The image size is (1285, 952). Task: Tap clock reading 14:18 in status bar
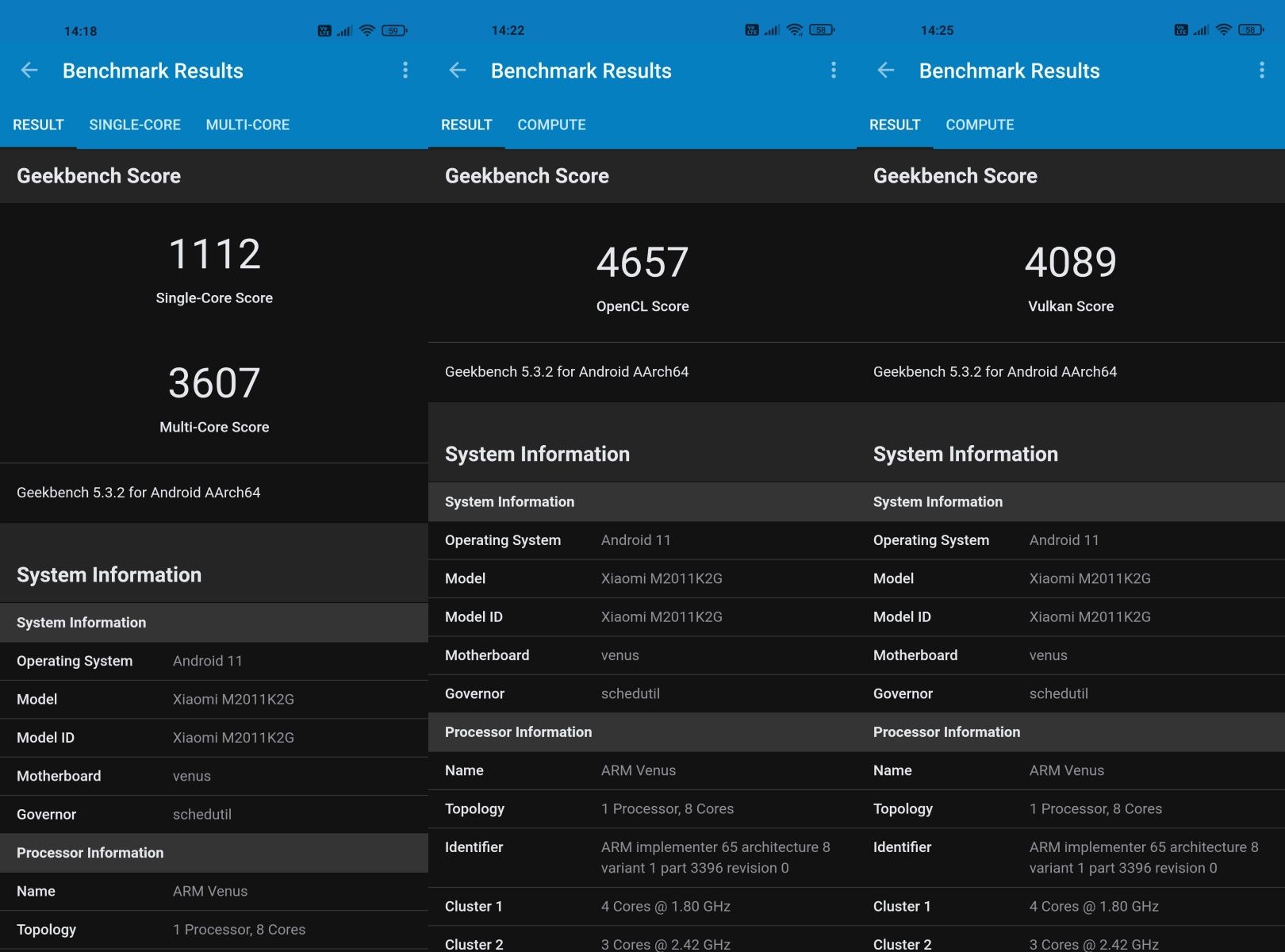tap(80, 31)
